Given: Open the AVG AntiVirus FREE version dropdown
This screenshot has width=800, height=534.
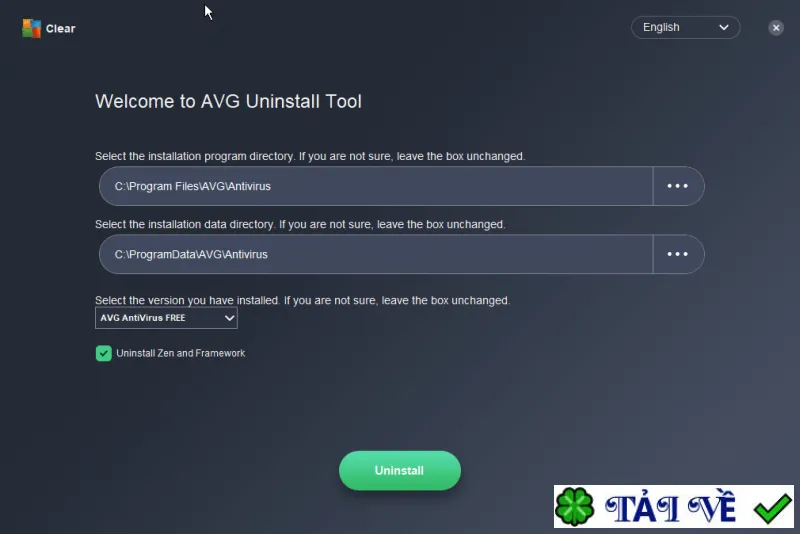Looking at the screenshot, I should 166,318.
